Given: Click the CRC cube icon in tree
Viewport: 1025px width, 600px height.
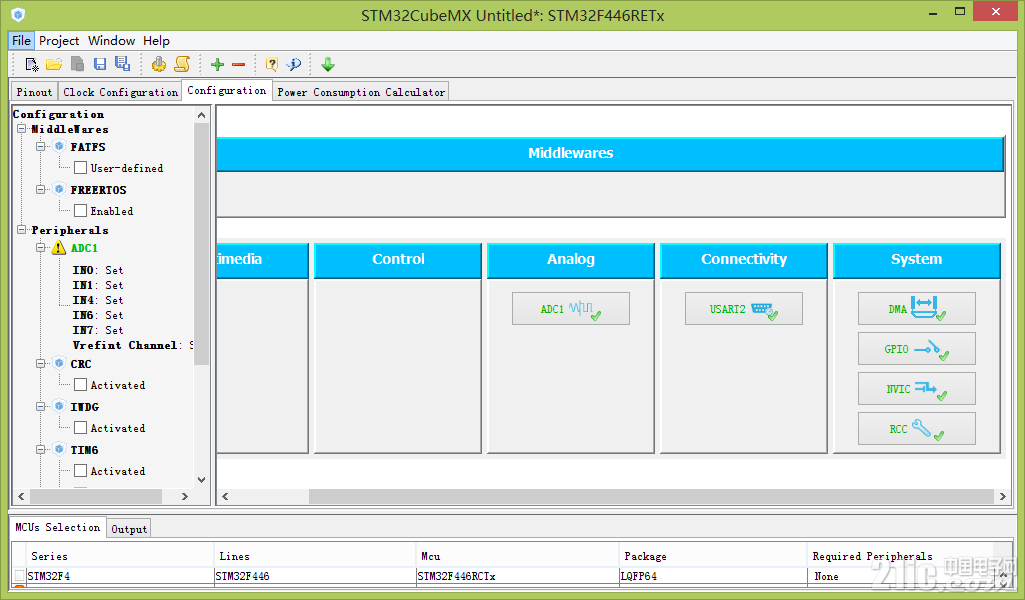Looking at the screenshot, I should [x=59, y=363].
